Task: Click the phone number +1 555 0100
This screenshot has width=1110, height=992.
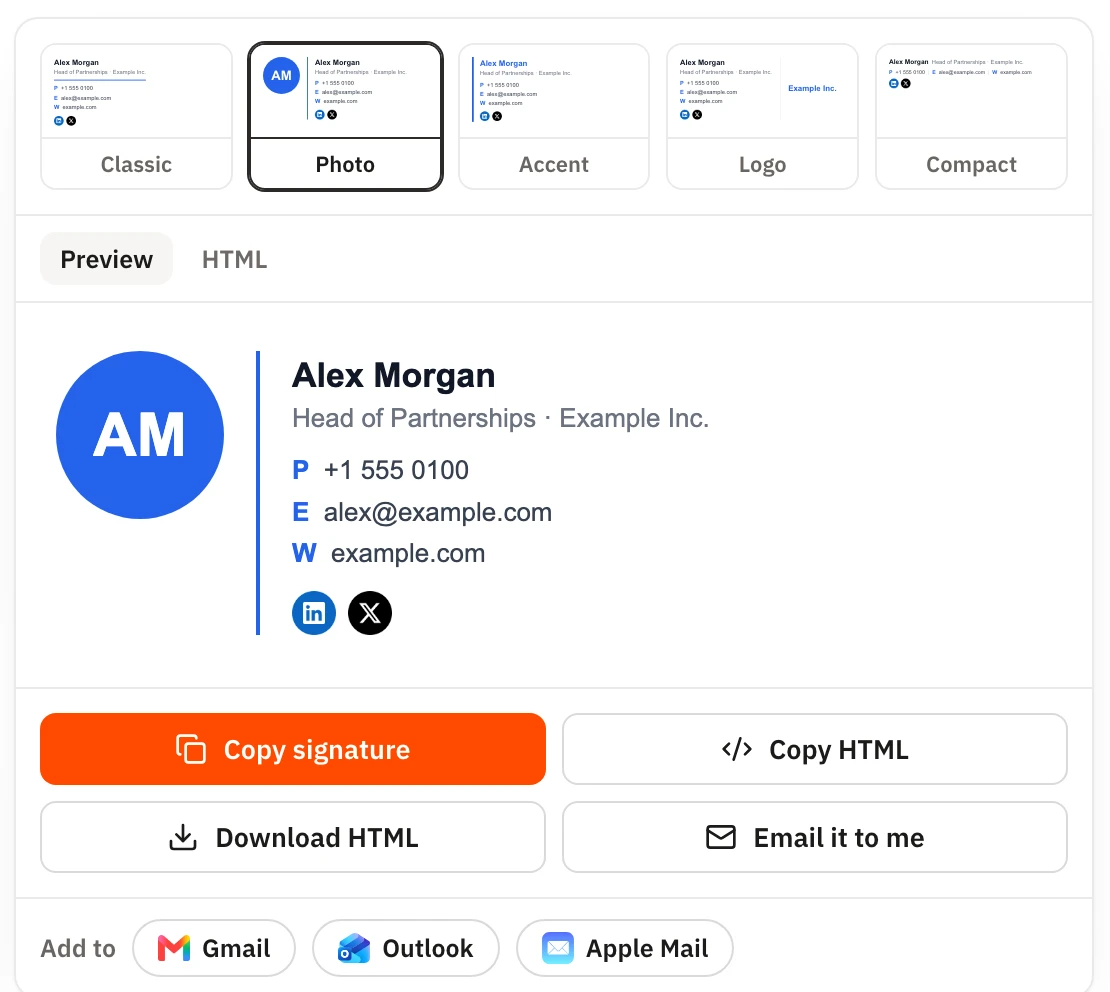Action: (x=396, y=470)
